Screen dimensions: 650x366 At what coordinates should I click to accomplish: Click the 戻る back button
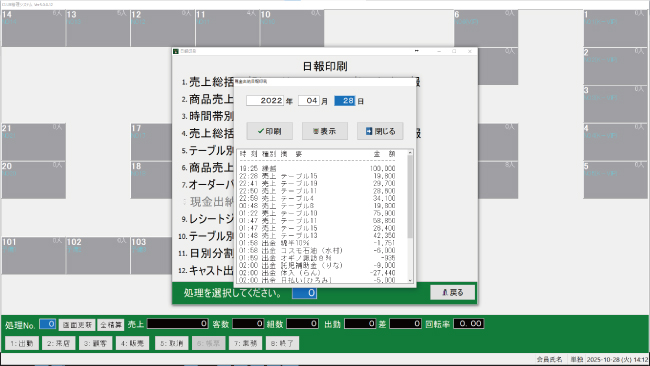click(x=452, y=292)
